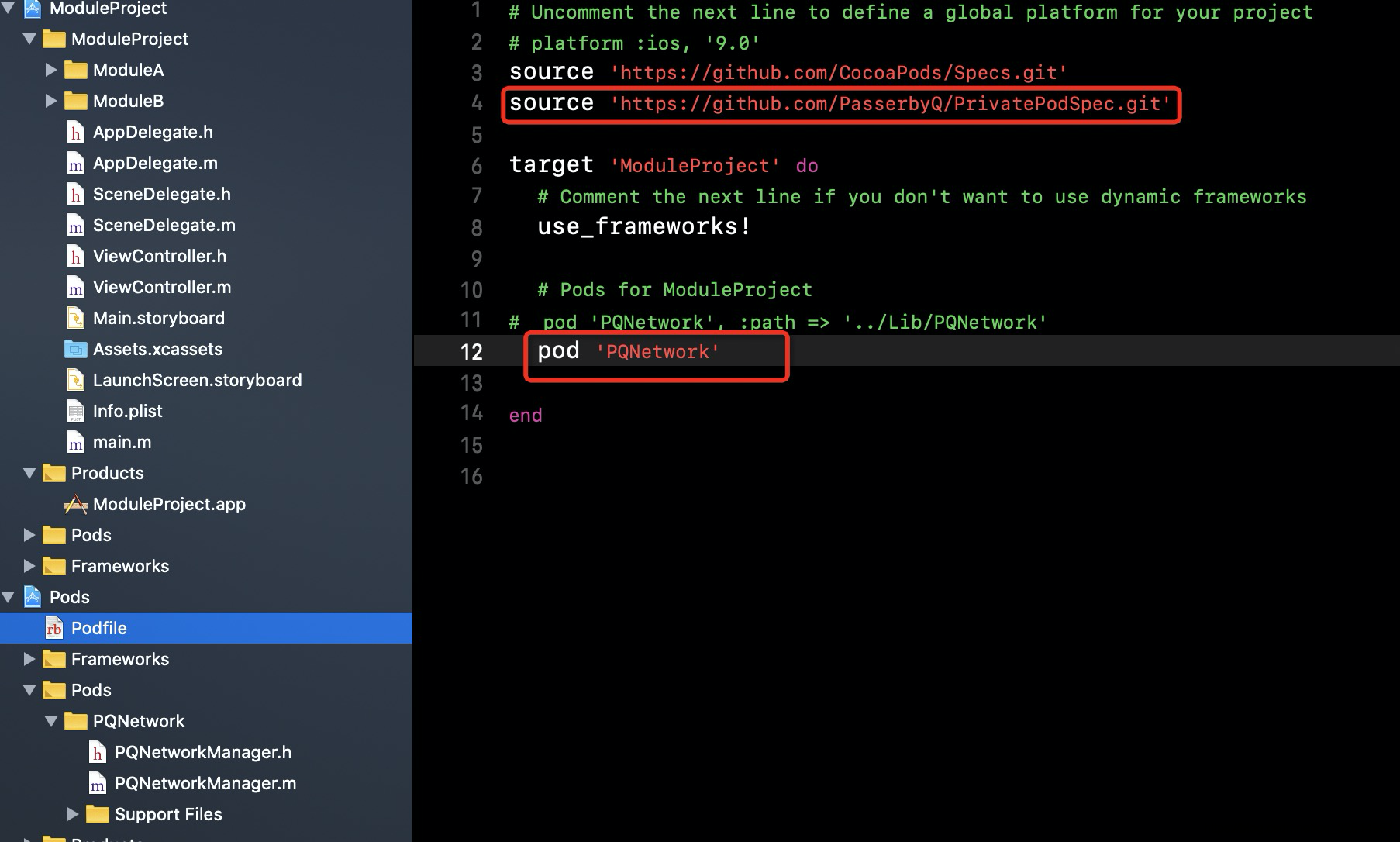Collapse Pods group inside Pods project
The width and height of the screenshot is (1400, 842).
point(30,690)
